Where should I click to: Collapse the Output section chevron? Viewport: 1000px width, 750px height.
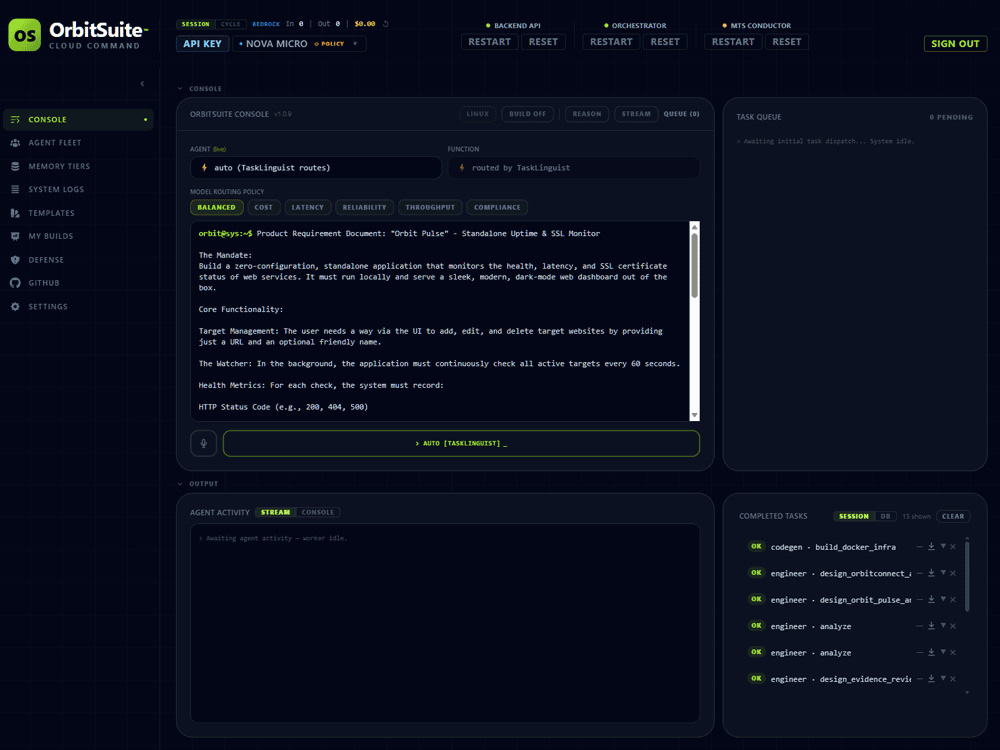pyautogui.click(x=180, y=484)
